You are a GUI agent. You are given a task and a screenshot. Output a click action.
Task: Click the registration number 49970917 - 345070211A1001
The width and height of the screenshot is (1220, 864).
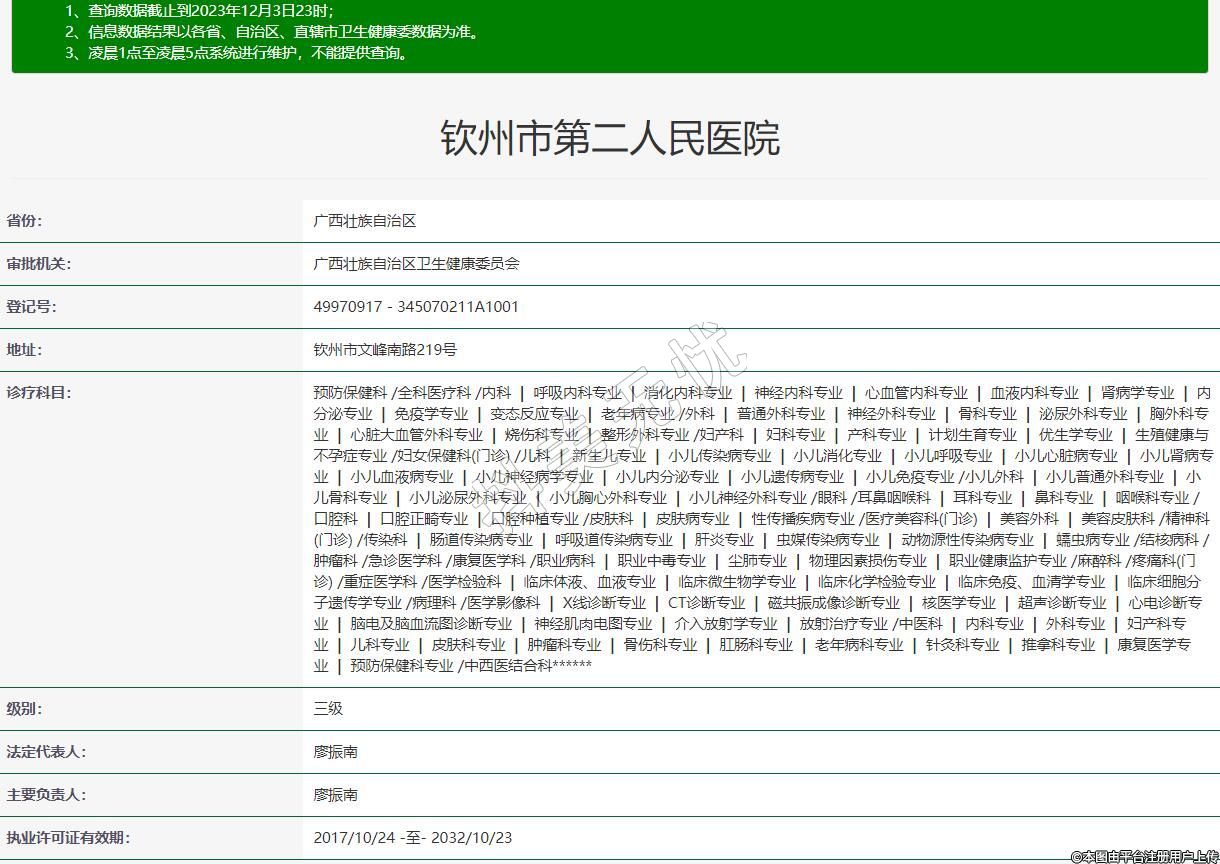pos(416,307)
